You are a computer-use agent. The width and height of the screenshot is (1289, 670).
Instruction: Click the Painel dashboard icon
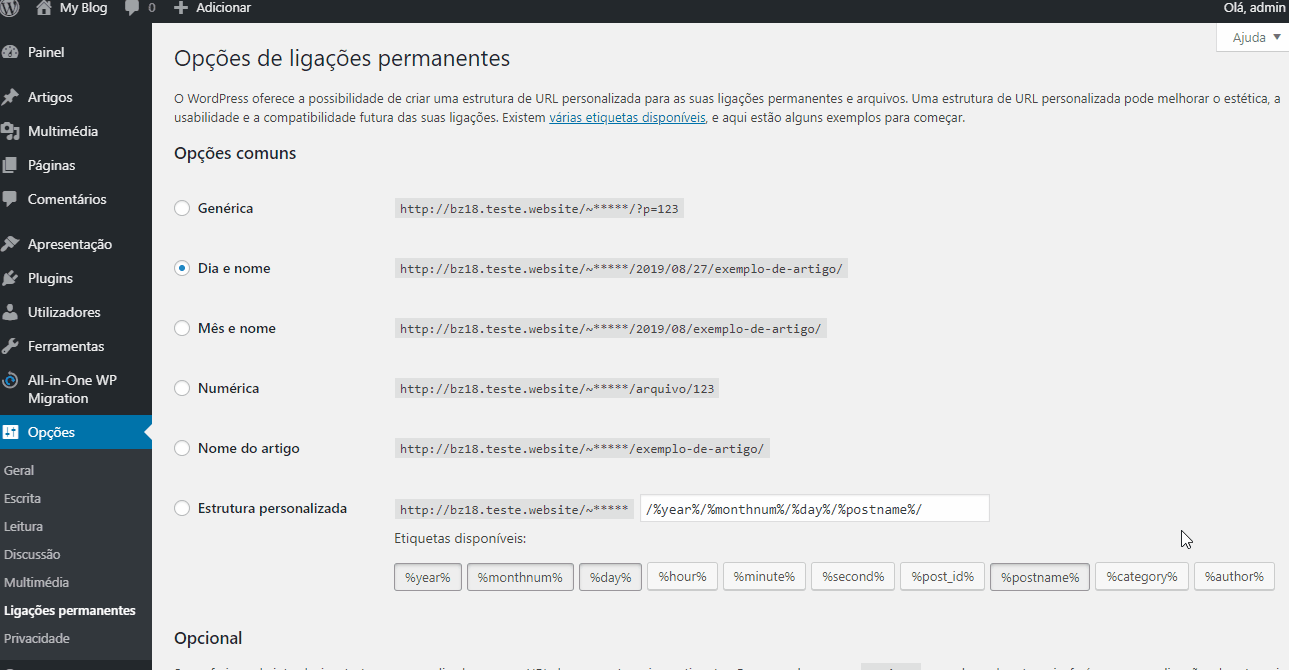(10, 52)
